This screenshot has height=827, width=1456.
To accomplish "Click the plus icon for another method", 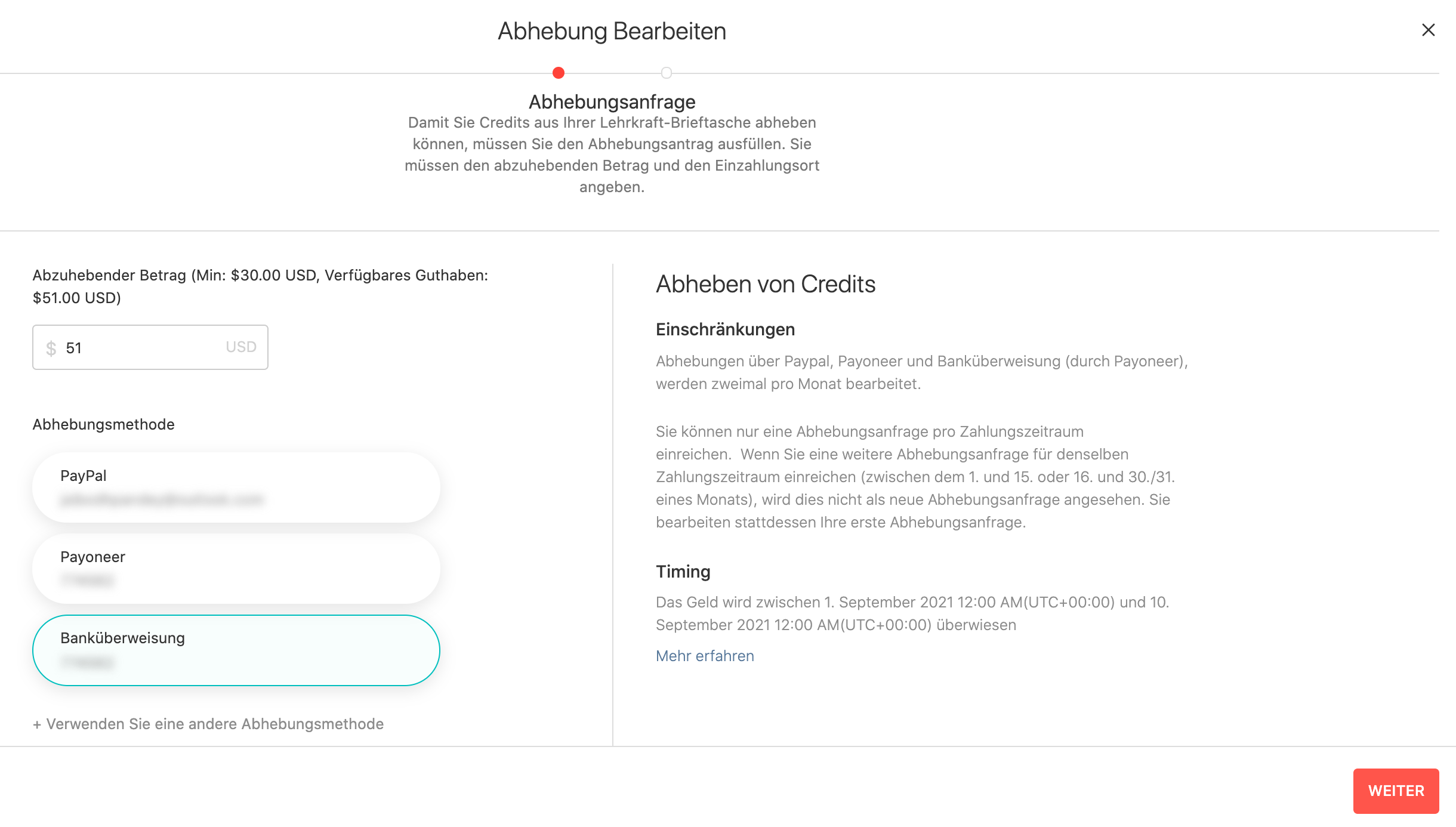I will 37,724.
